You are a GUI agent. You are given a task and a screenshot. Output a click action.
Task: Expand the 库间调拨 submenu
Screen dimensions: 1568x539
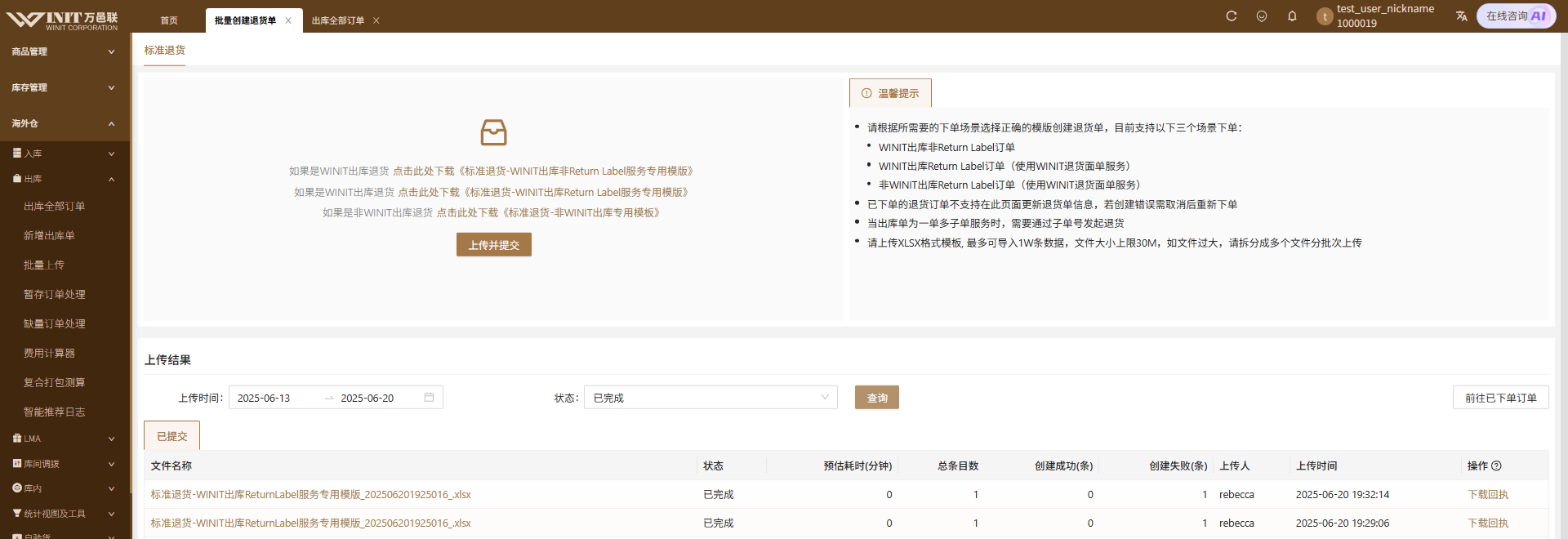point(65,464)
